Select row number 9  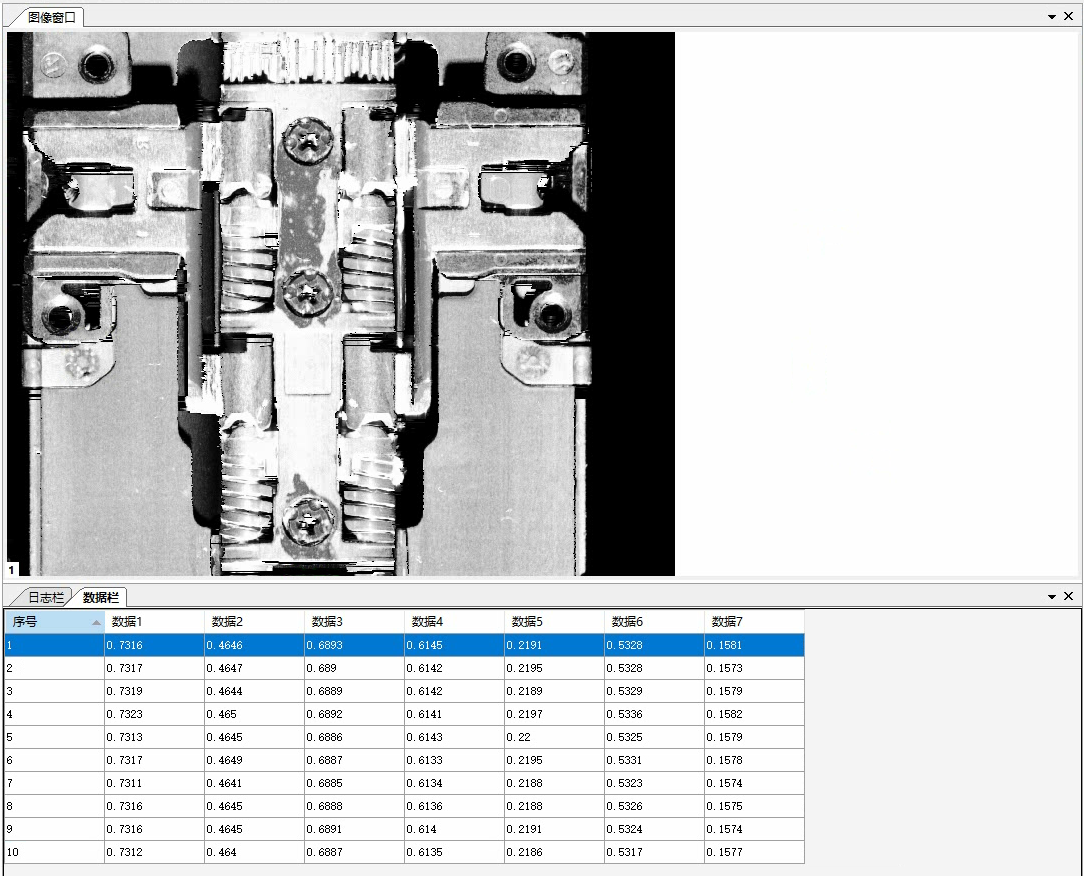[55, 829]
